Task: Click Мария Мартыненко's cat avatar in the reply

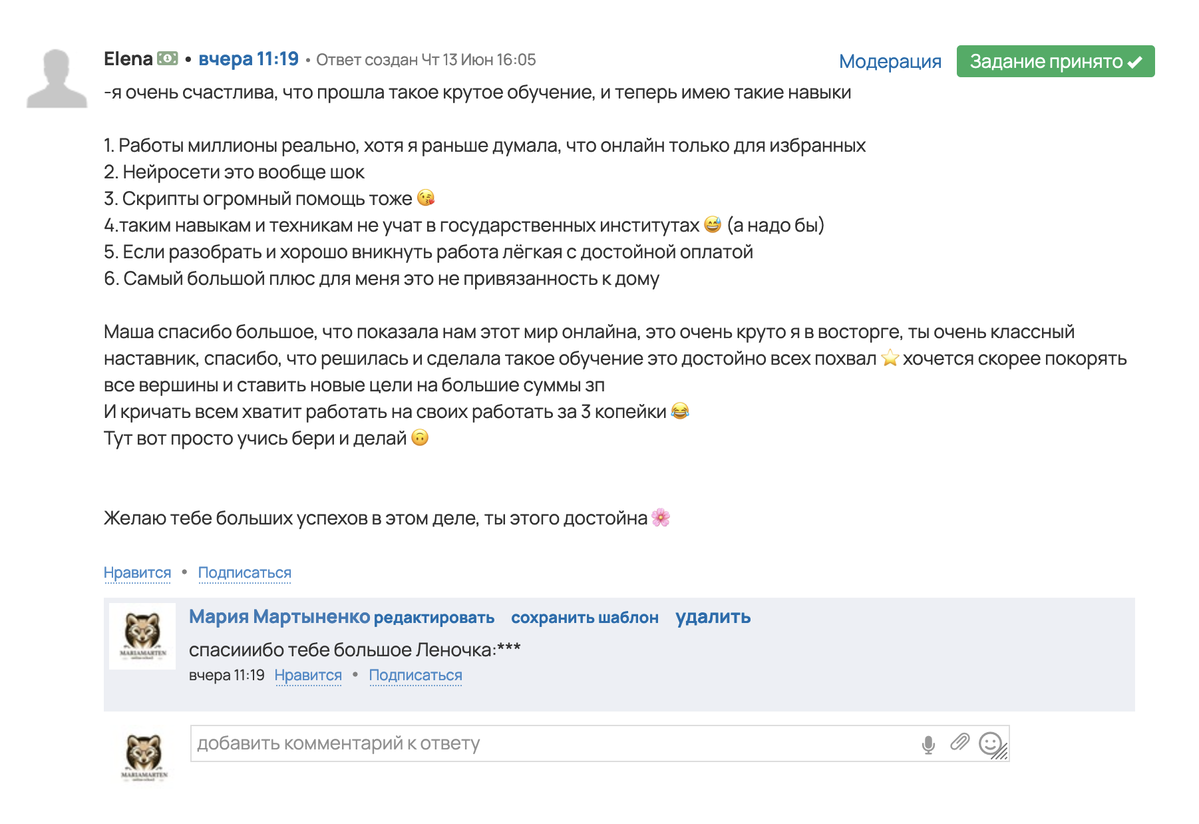Action: tap(142, 636)
